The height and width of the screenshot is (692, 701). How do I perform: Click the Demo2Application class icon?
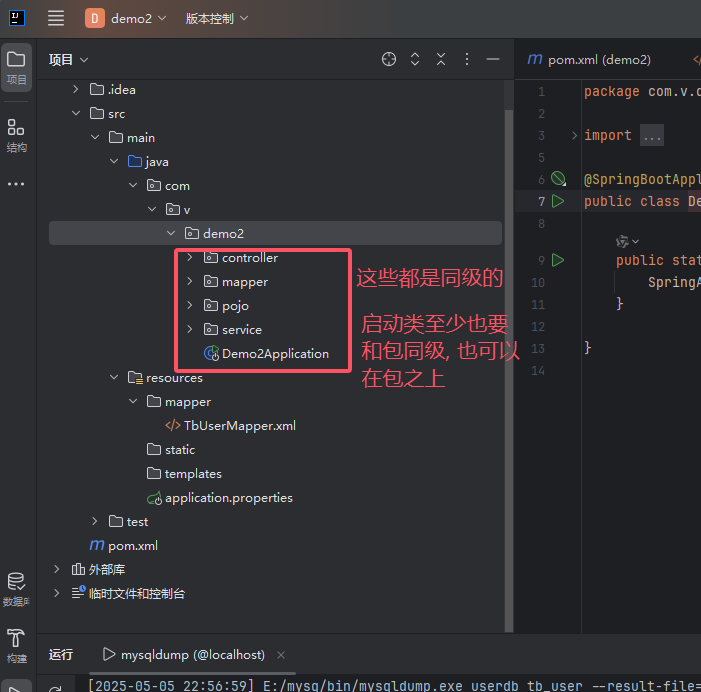click(x=211, y=353)
